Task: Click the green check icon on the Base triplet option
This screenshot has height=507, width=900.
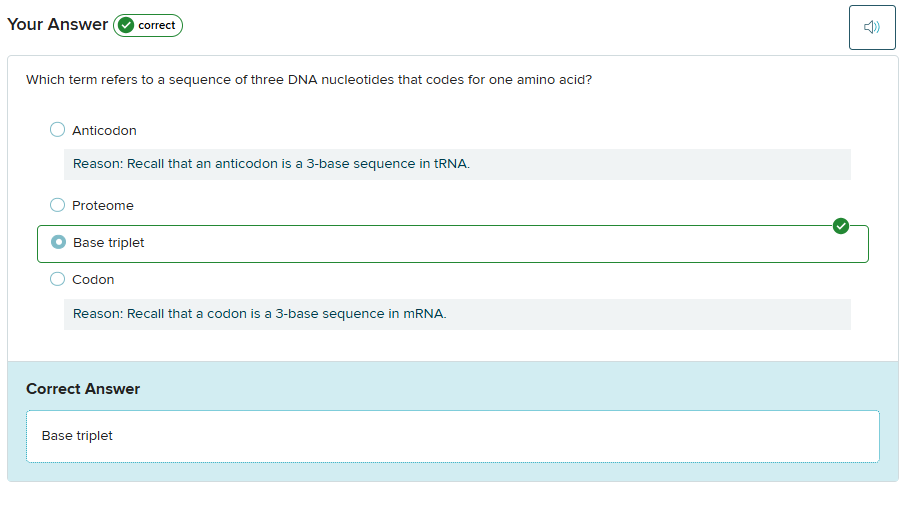Action: point(841,226)
